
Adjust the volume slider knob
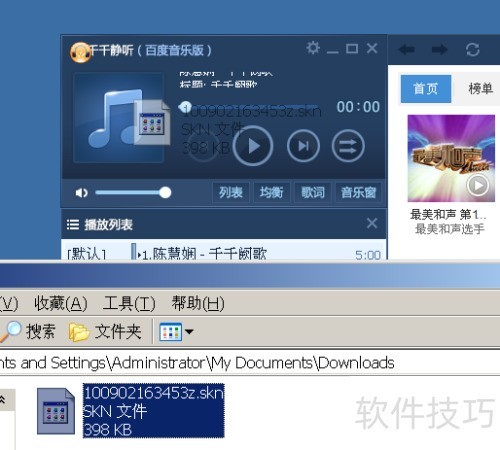[165, 192]
